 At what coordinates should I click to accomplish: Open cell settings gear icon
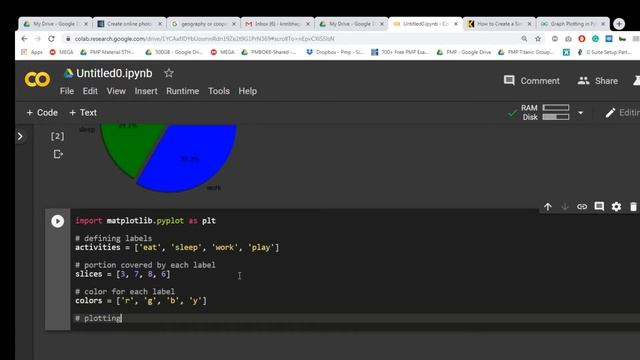[616, 207]
